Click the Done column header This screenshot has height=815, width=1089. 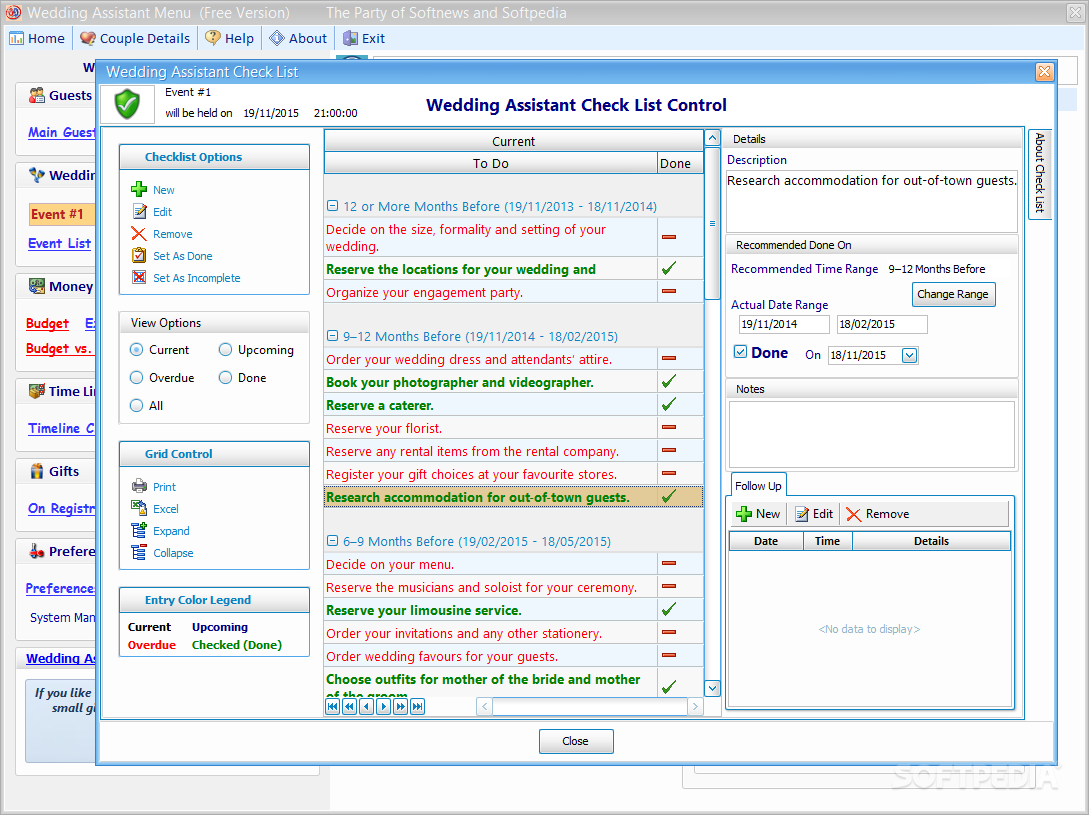[680, 163]
